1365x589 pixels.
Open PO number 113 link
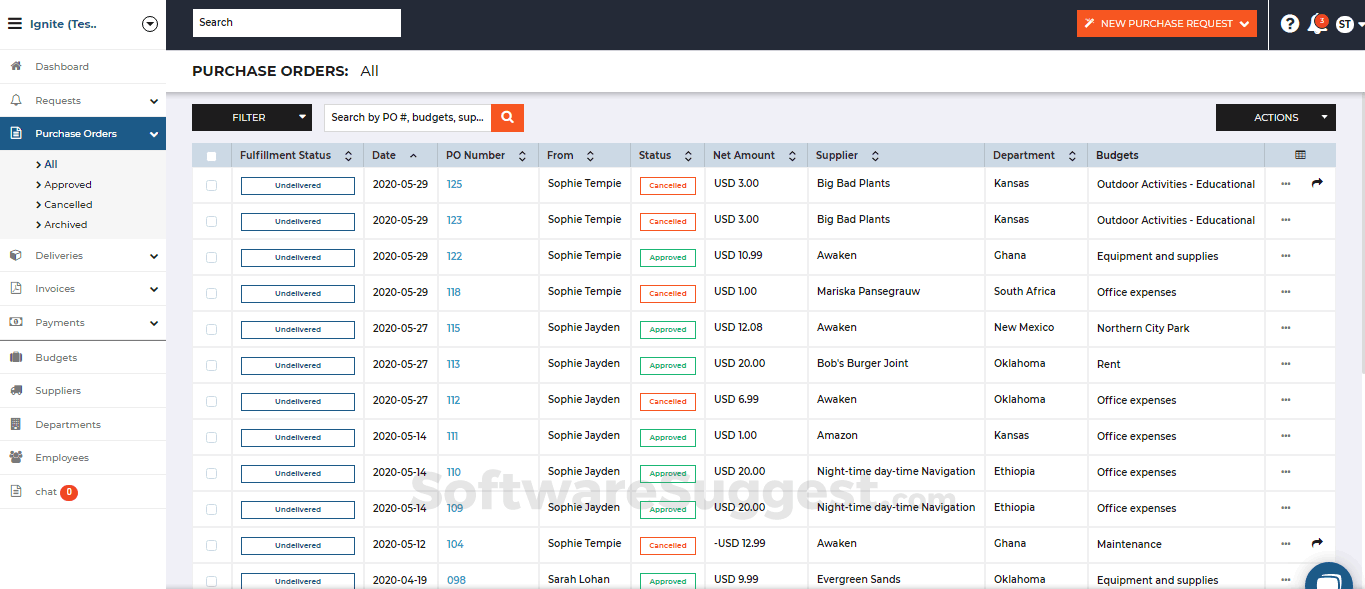tap(453, 365)
